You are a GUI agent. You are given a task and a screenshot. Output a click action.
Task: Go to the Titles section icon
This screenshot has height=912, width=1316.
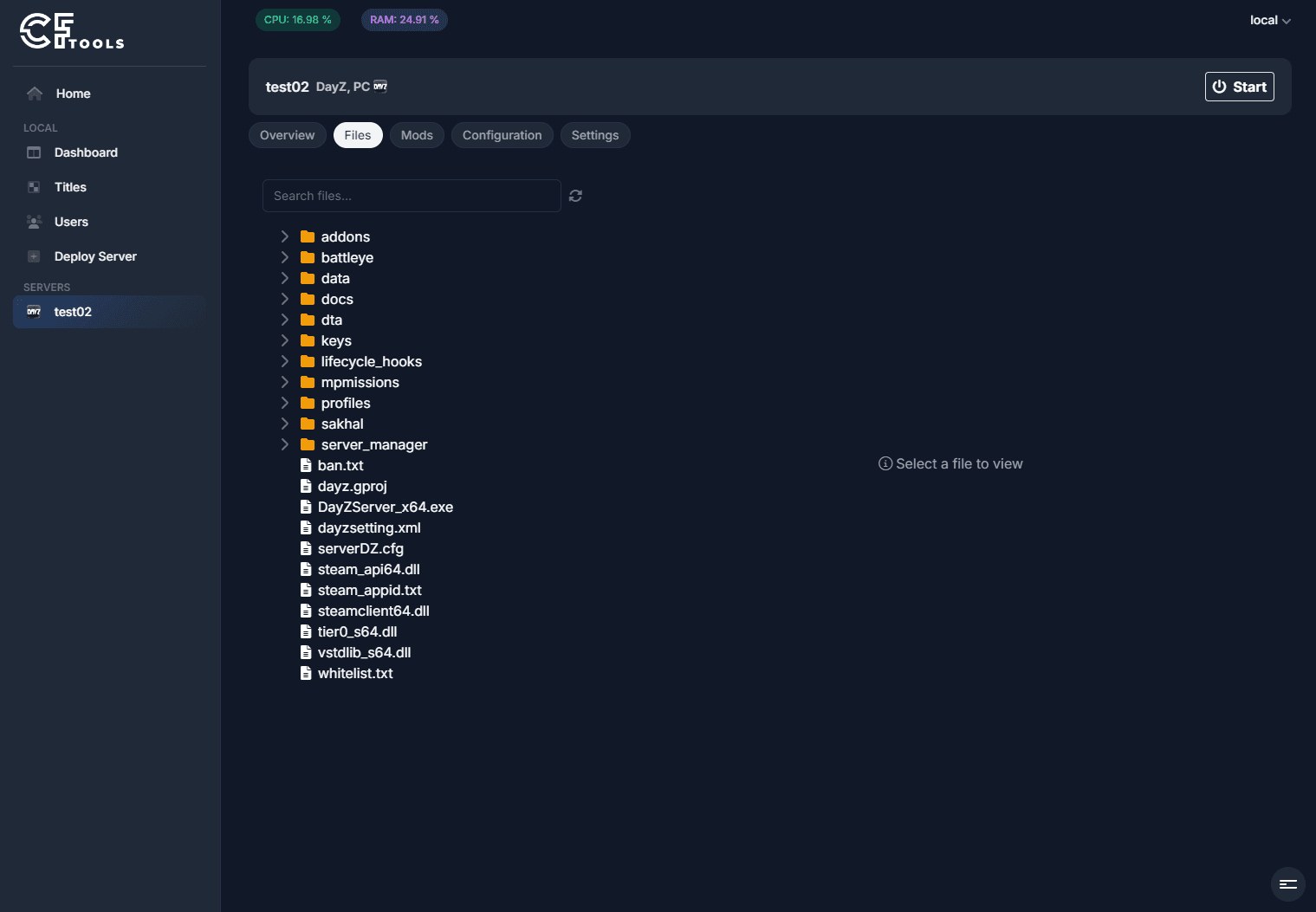[34, 187]
